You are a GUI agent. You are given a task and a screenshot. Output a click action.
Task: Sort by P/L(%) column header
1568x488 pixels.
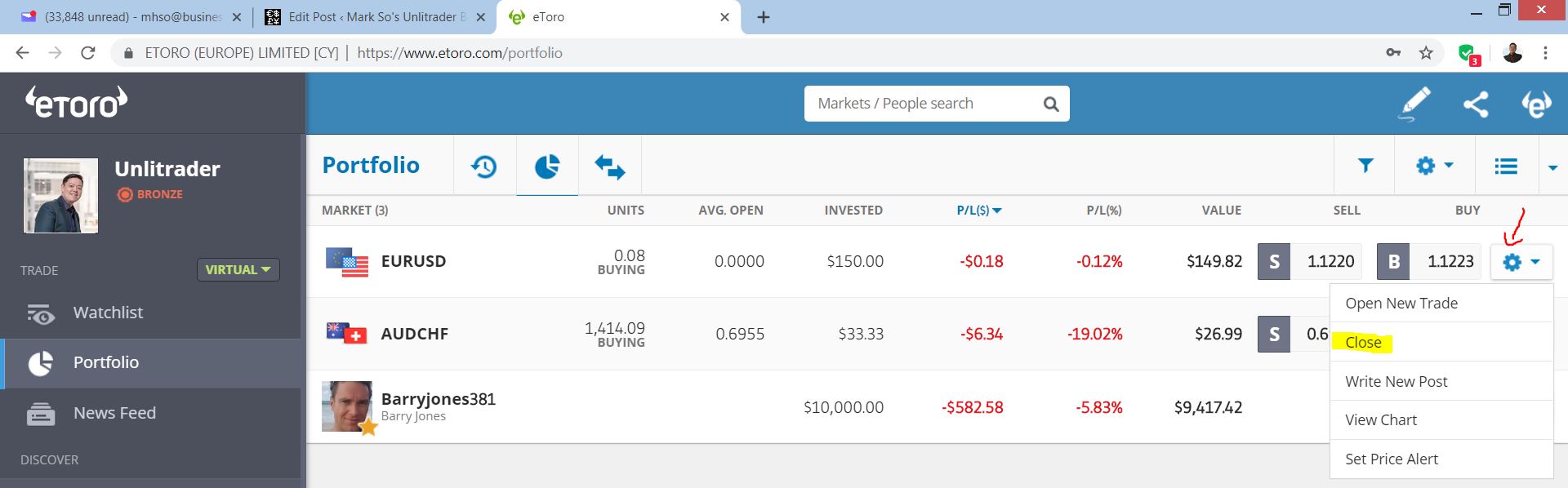1103,211
